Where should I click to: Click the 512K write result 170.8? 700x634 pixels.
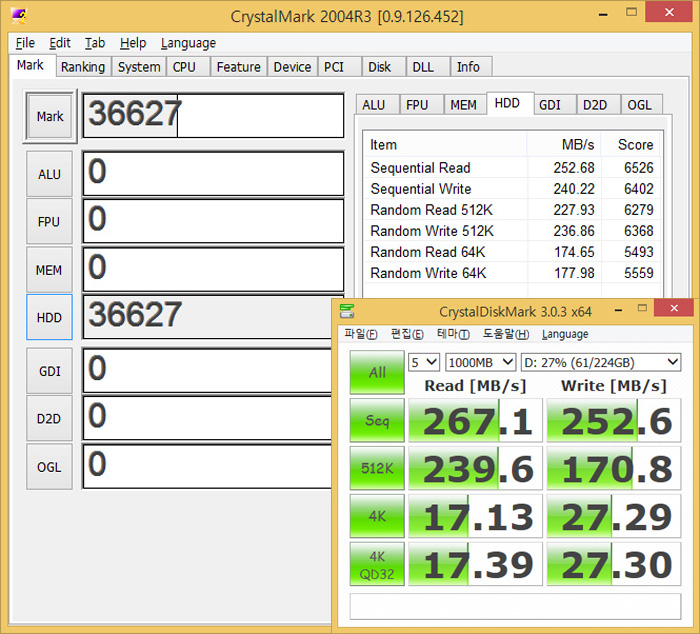click(x=614, y=468)
